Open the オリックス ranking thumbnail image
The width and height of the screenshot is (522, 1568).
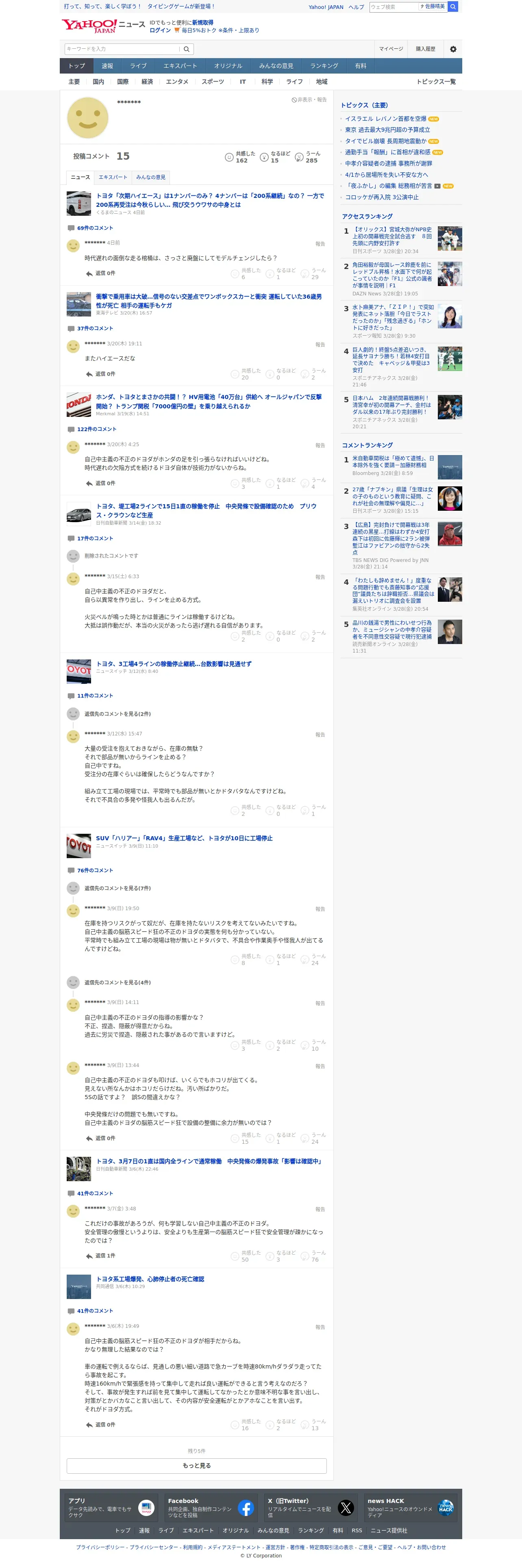click(450, 239)
